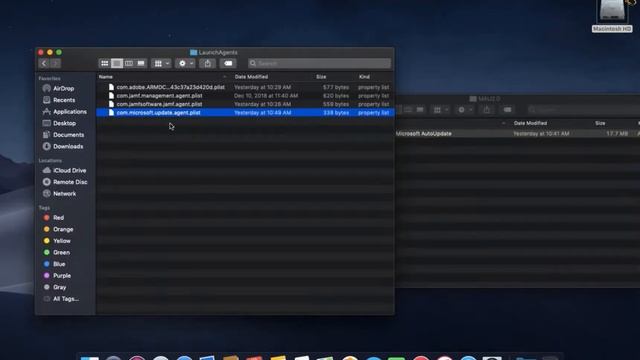Sort by Size column in LaunchAgents window
Viewport: 640px width, 360px height.
pyautogui.click(x=321, y=77)
